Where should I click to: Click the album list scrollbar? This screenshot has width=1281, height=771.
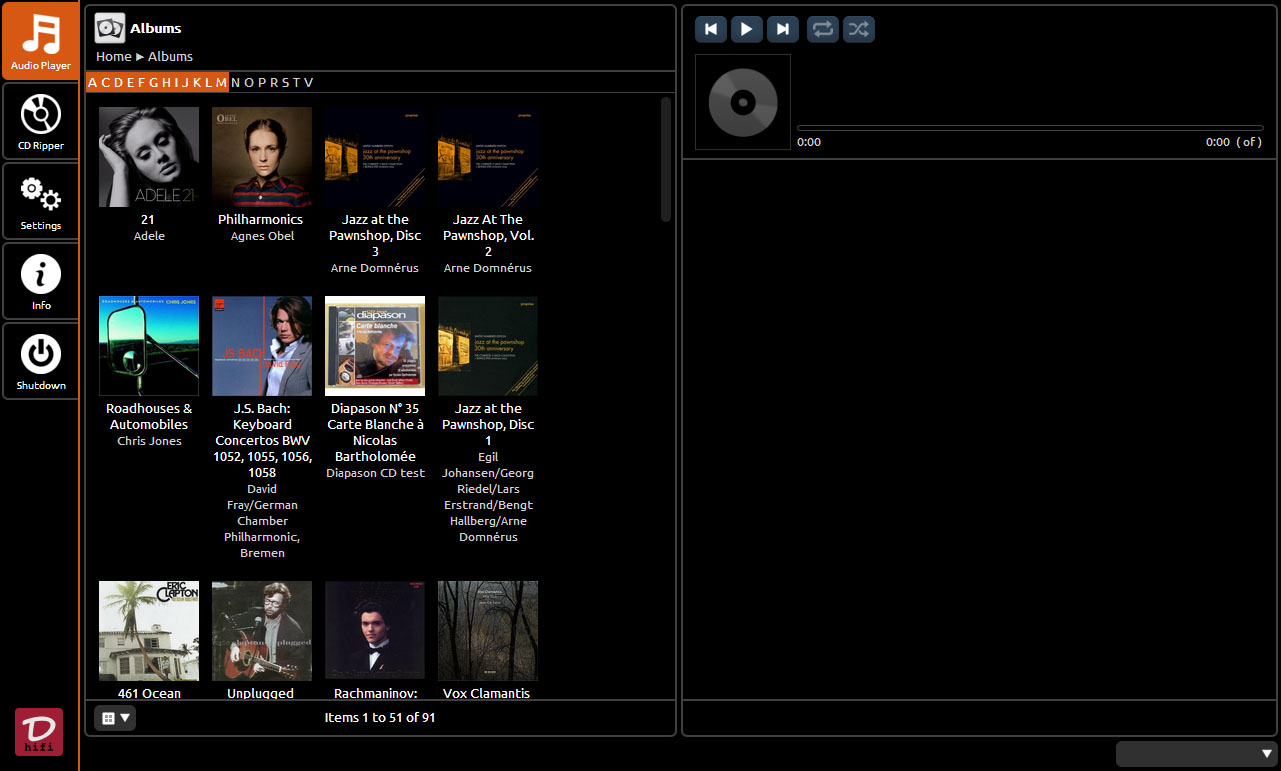666,160
